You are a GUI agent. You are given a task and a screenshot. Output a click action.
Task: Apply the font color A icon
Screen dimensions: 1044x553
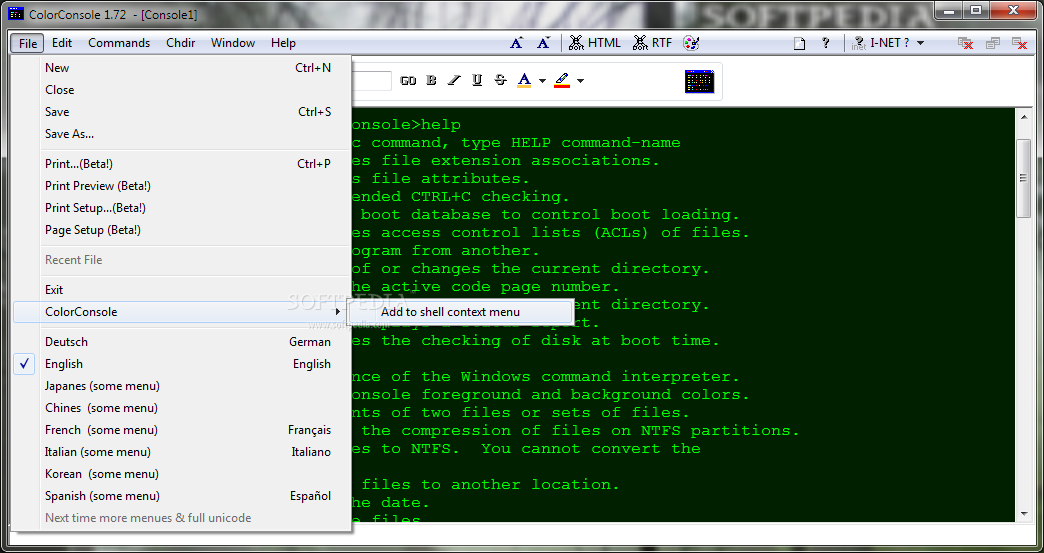coord(525,81)
